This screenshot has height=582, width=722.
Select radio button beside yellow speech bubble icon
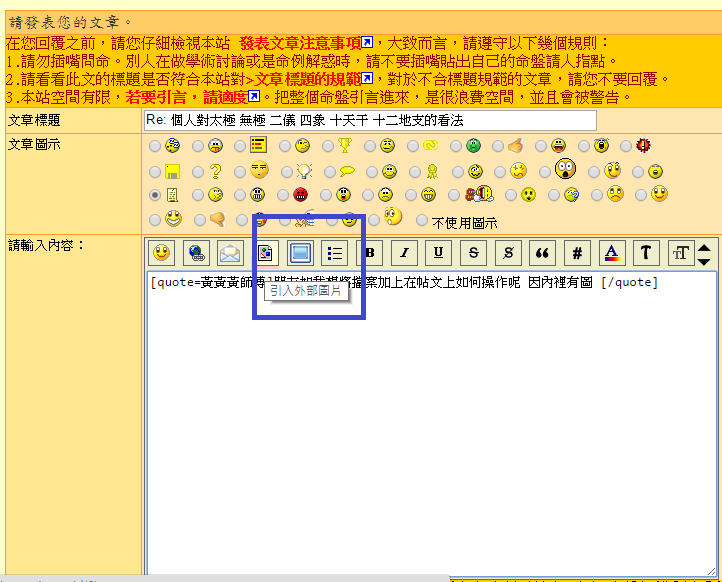point(330,172)
